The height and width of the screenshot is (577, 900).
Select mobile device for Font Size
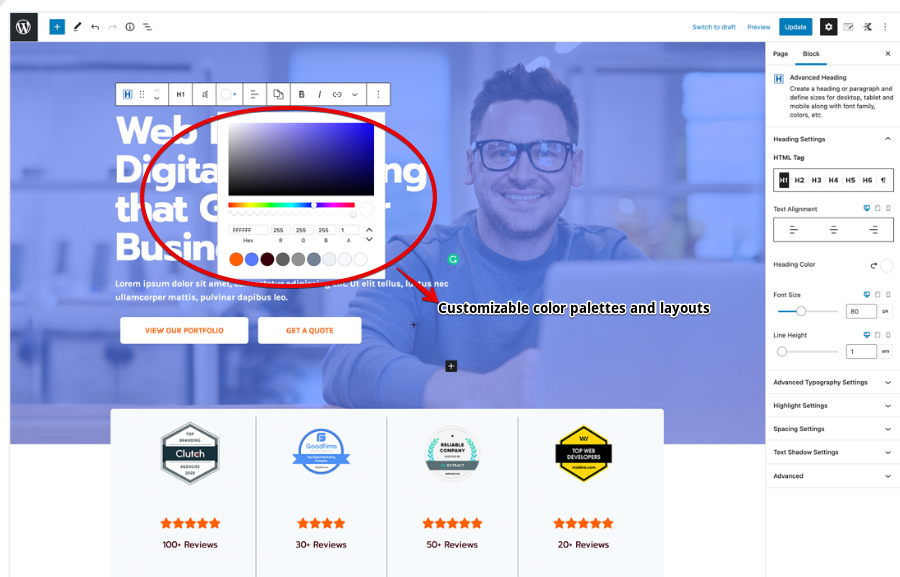click(x=888, y=295)
